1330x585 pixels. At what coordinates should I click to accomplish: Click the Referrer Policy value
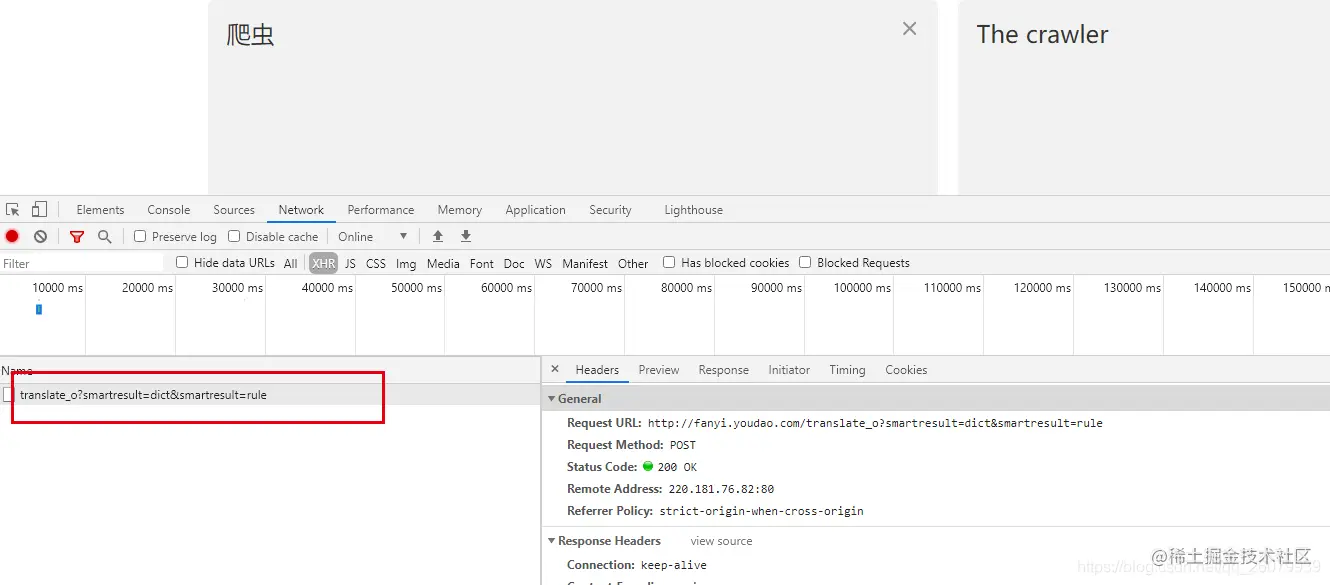pyautogui.click(x=761, y=511)
